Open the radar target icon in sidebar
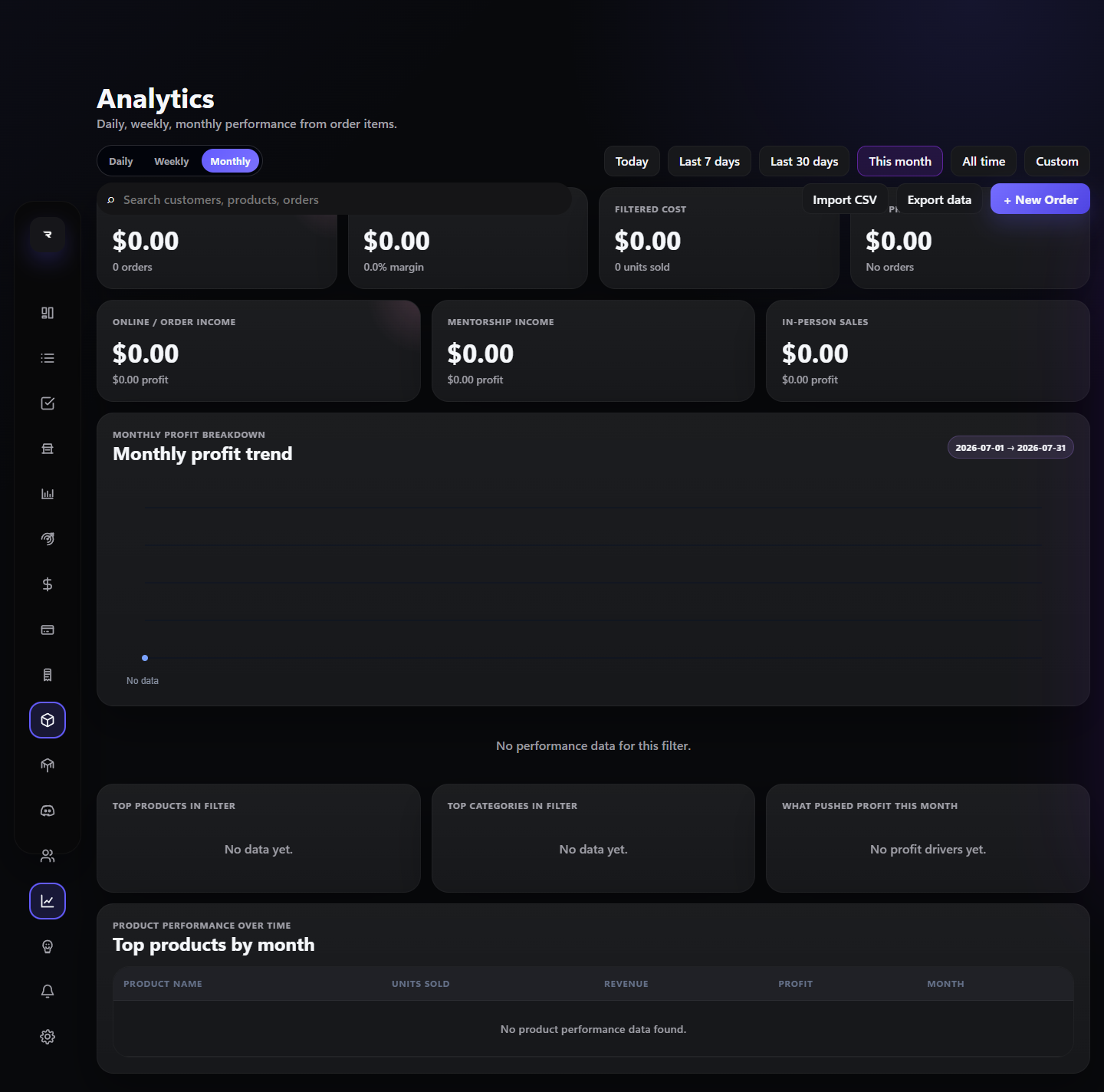The height and width of the screenshot is (1092, 1104). tap(48, 539)
